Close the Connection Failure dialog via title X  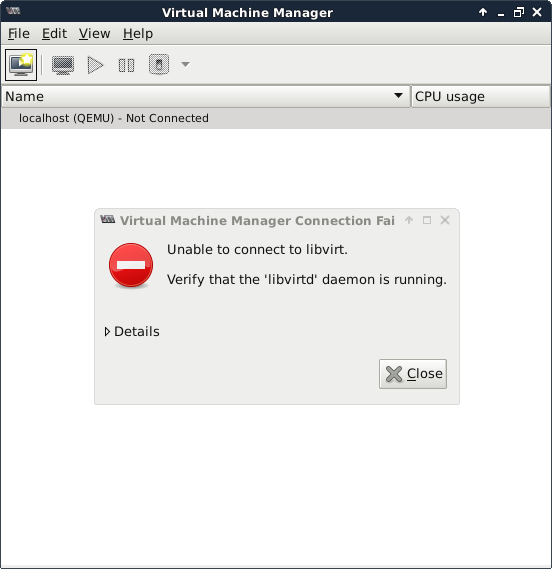pos(445,220)
